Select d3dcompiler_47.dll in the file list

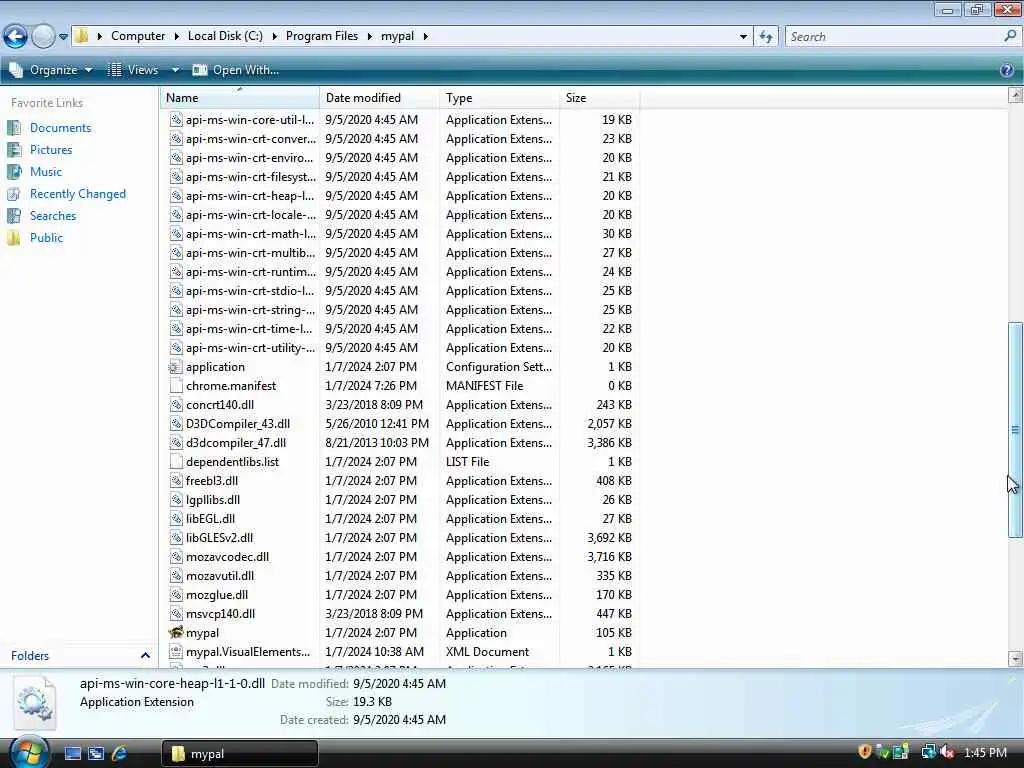[236, 443]
